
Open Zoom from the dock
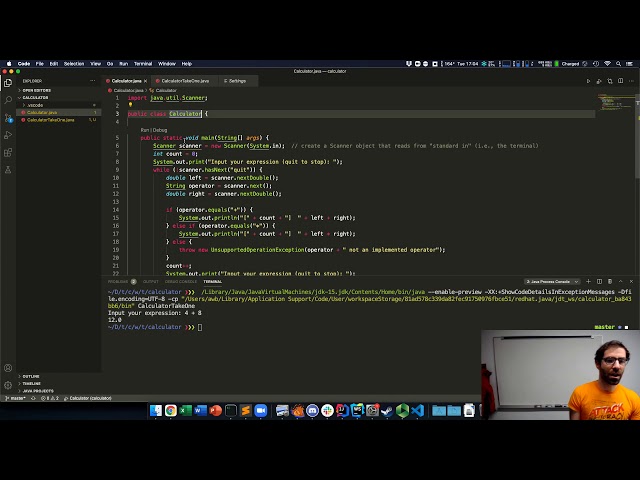pos(260,410)
